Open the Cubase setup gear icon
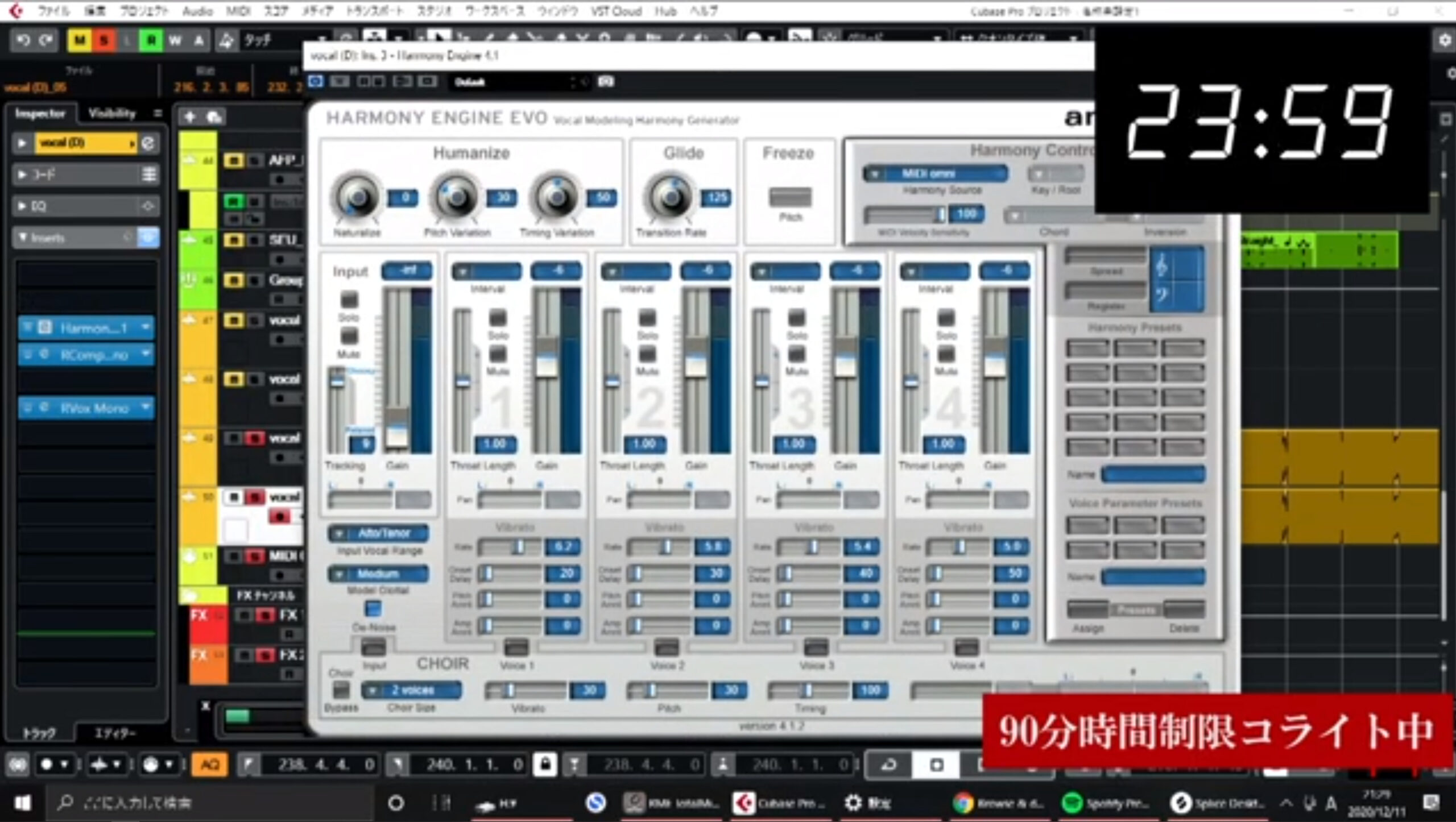 (1444, 41)
